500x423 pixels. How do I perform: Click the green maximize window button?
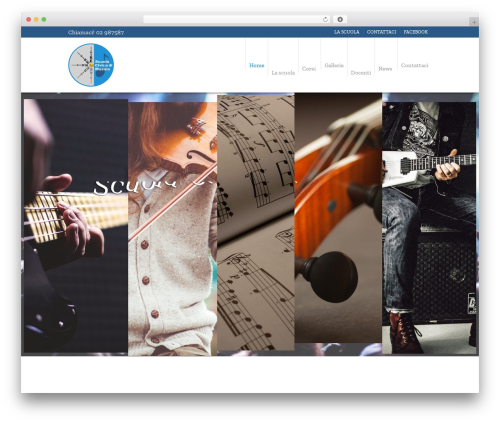click(44, 19)
